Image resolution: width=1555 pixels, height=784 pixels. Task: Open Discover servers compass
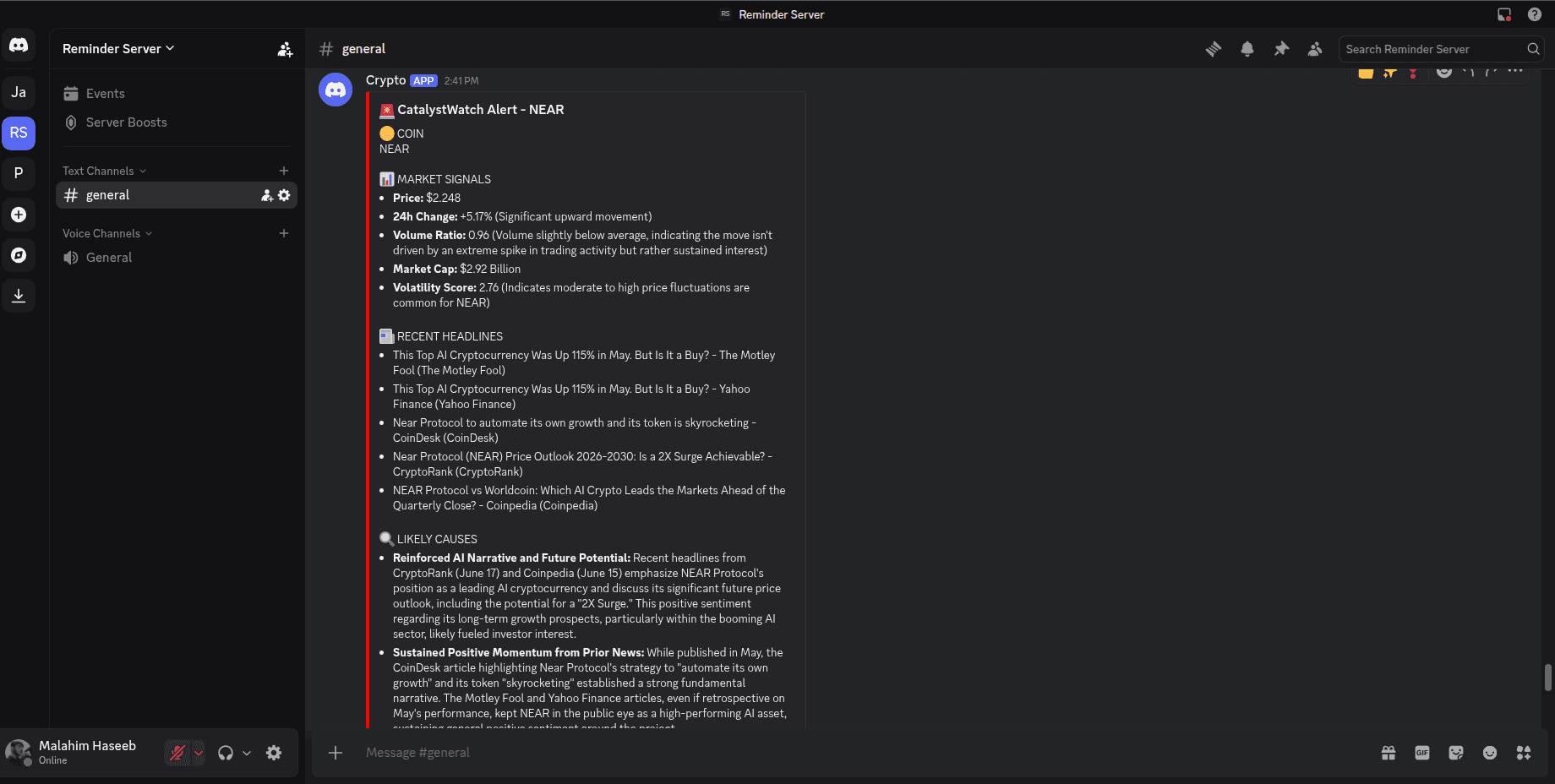(x=19, y=255)
